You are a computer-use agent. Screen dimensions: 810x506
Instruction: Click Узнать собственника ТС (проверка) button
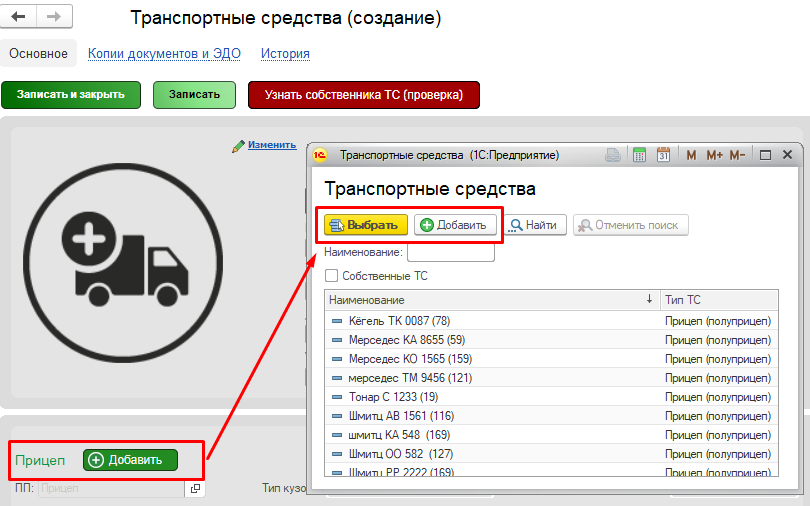pos(364,94)
